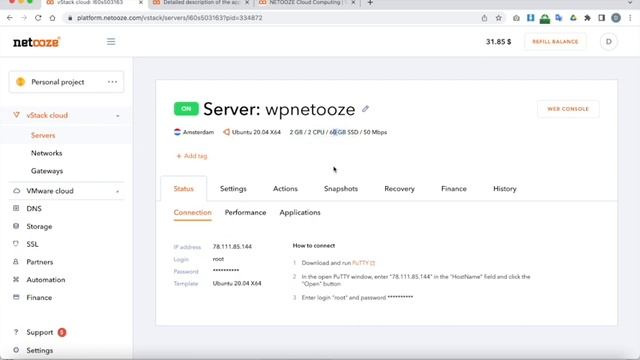Go back using browser back arrow

click(x=10, y=18)
